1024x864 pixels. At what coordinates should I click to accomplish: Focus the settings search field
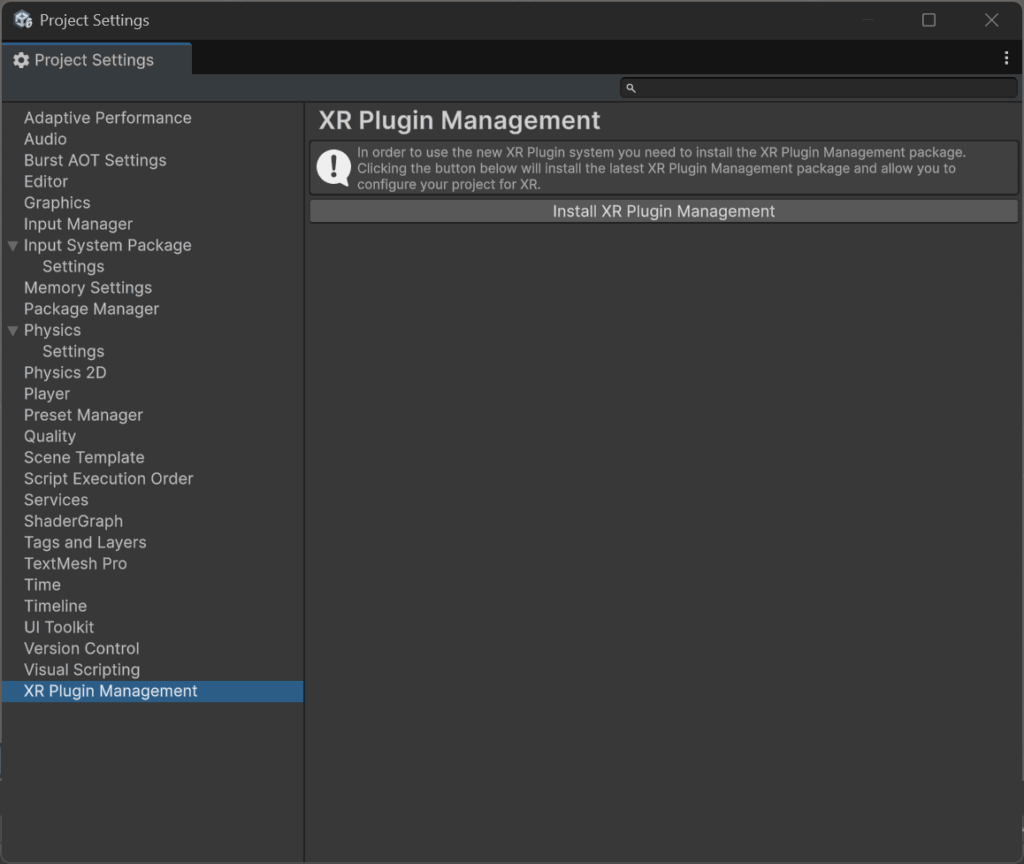819,88
